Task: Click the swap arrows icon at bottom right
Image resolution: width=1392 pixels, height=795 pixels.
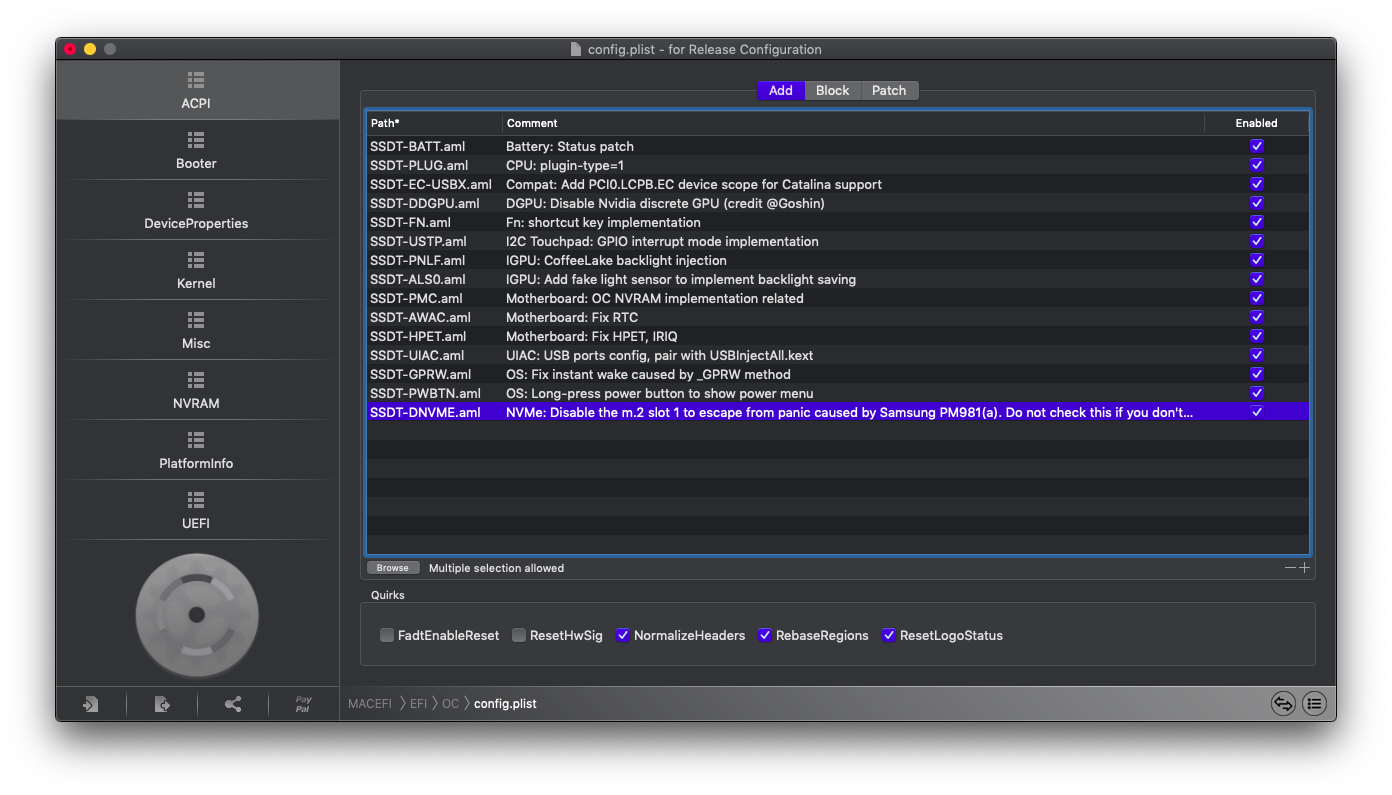Action: point(1283,704)
